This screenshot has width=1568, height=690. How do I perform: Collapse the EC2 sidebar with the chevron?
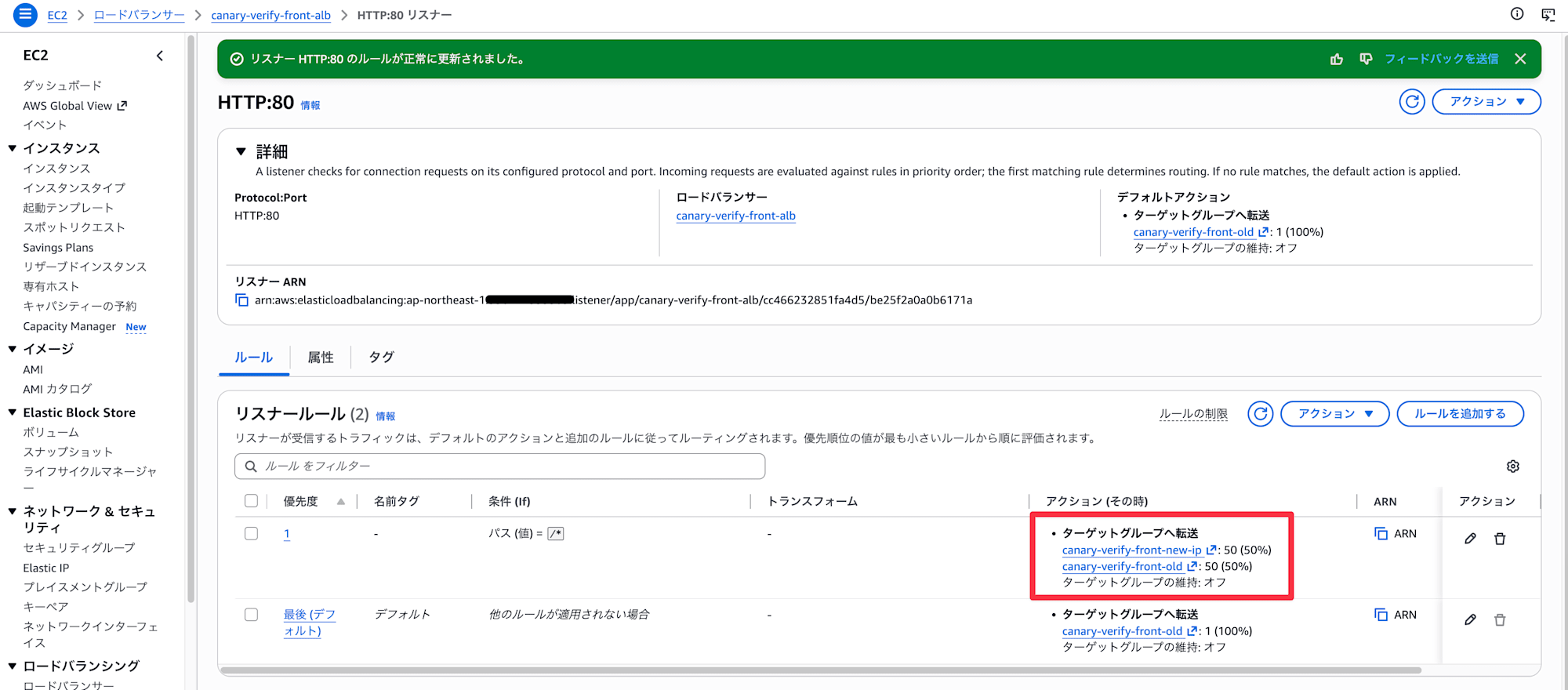pyautogui.click(x=160, y=56)
